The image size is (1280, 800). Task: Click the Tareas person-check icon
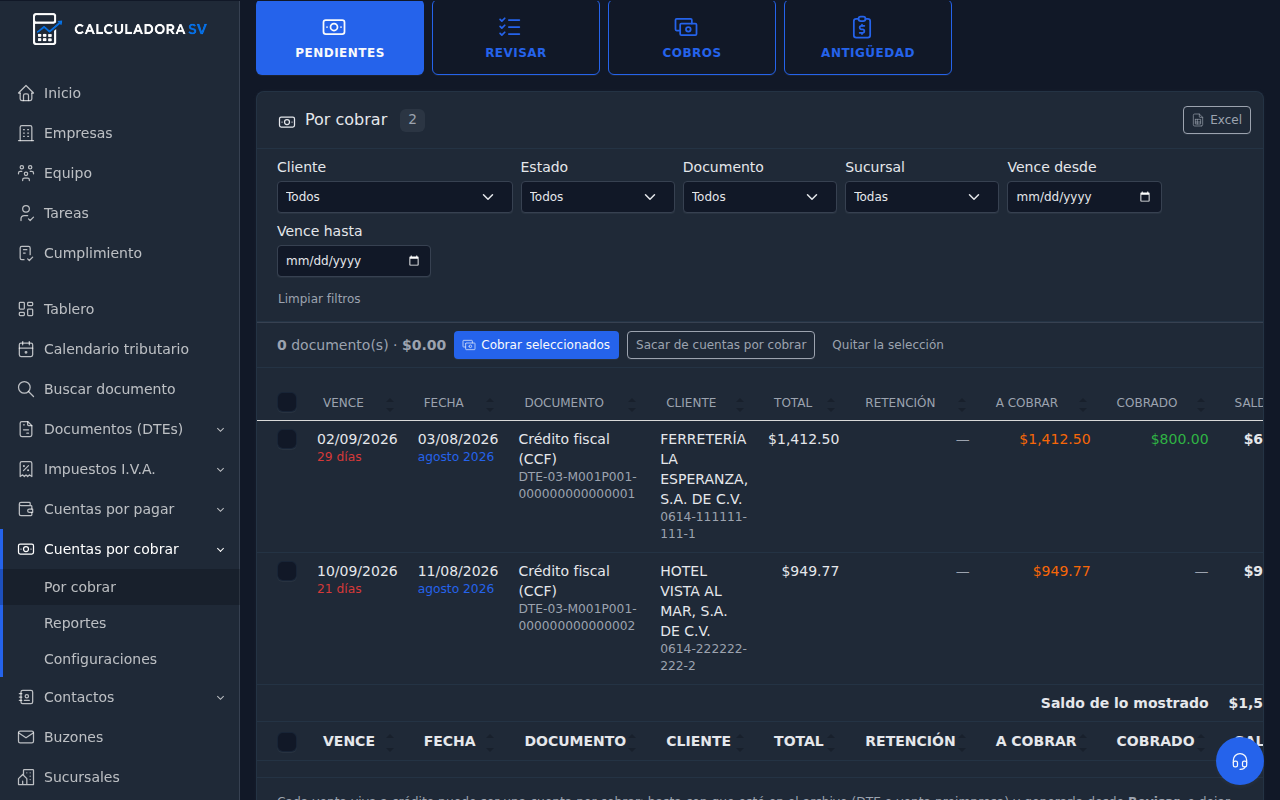(x=26, y=213)
